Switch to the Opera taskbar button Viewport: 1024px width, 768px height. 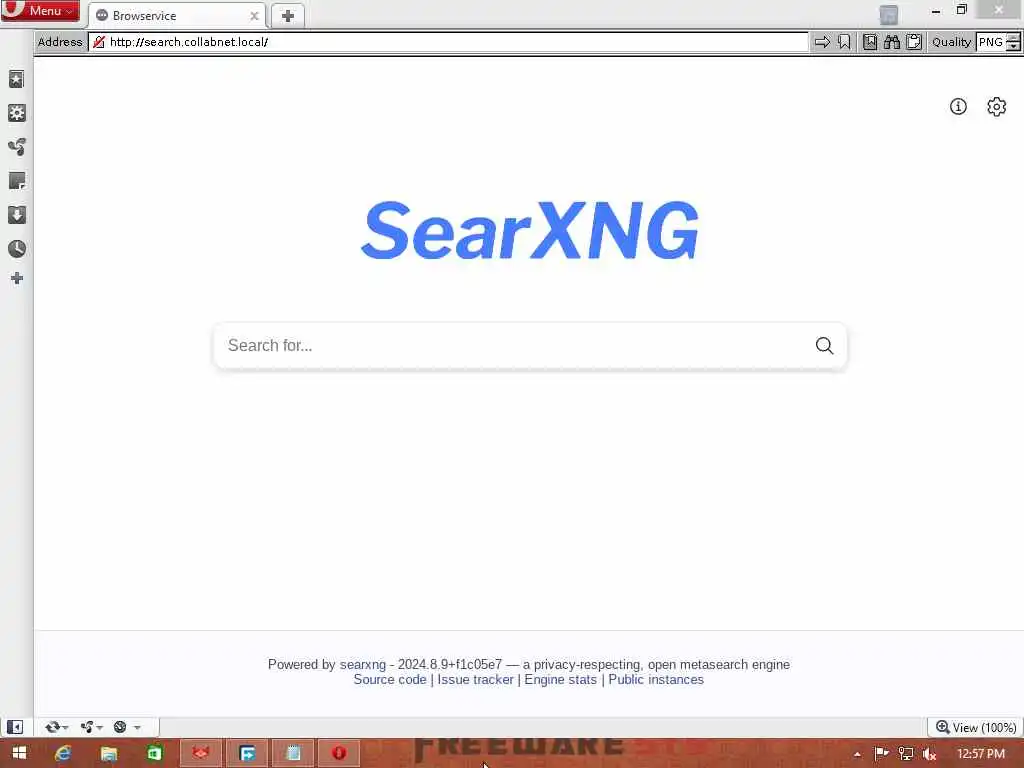coord(339,754)
